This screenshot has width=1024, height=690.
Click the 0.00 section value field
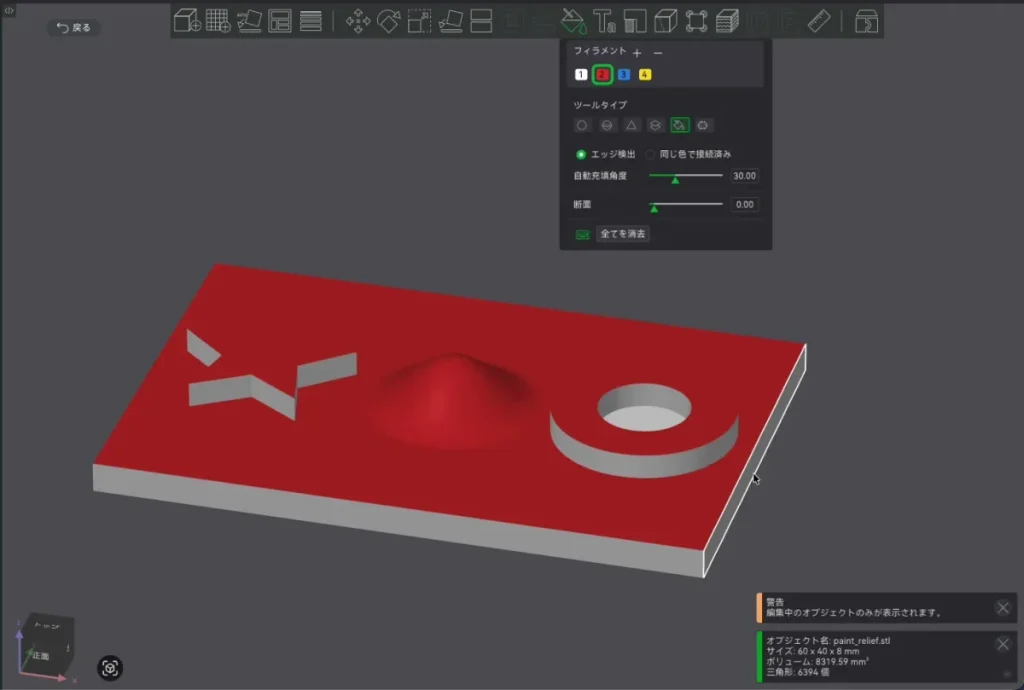[x=744, y=204]
